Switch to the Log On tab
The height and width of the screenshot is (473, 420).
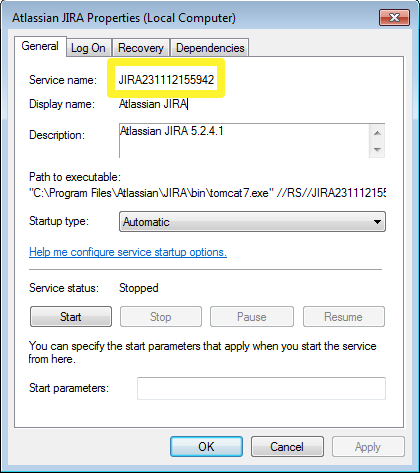pyautogui.click(x=88, y=48)
